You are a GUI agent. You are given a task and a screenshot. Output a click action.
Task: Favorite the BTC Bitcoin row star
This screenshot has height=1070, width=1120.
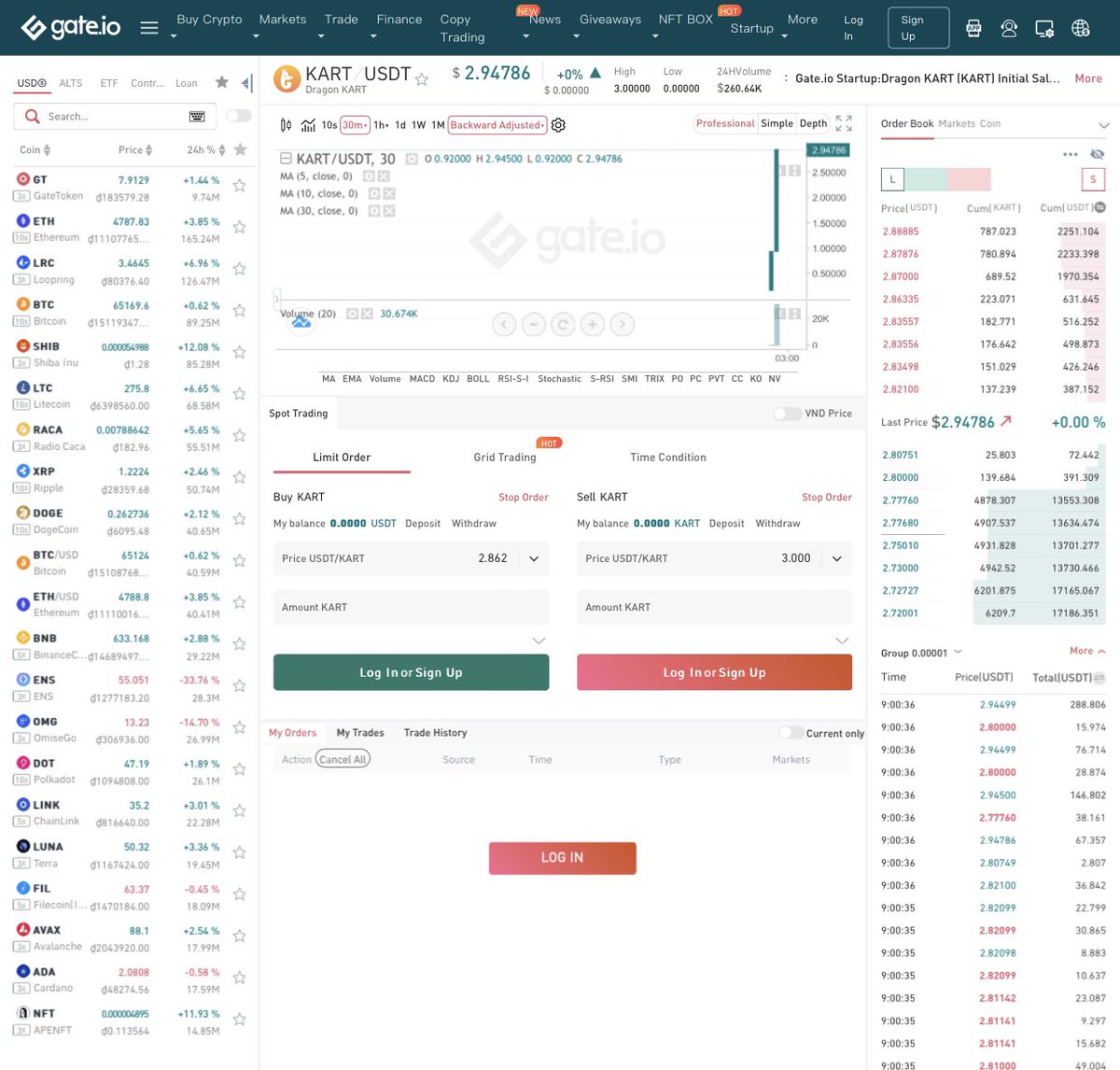(240, 310)
